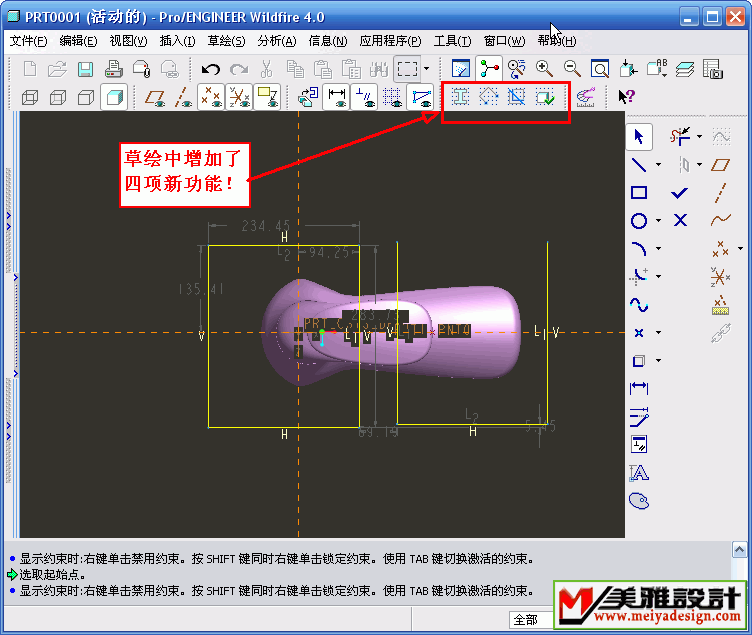Open the 编辑(E) menu
The width and height of the screenshot is (752, 635).
pyautogui.click(x=78, y=41)
